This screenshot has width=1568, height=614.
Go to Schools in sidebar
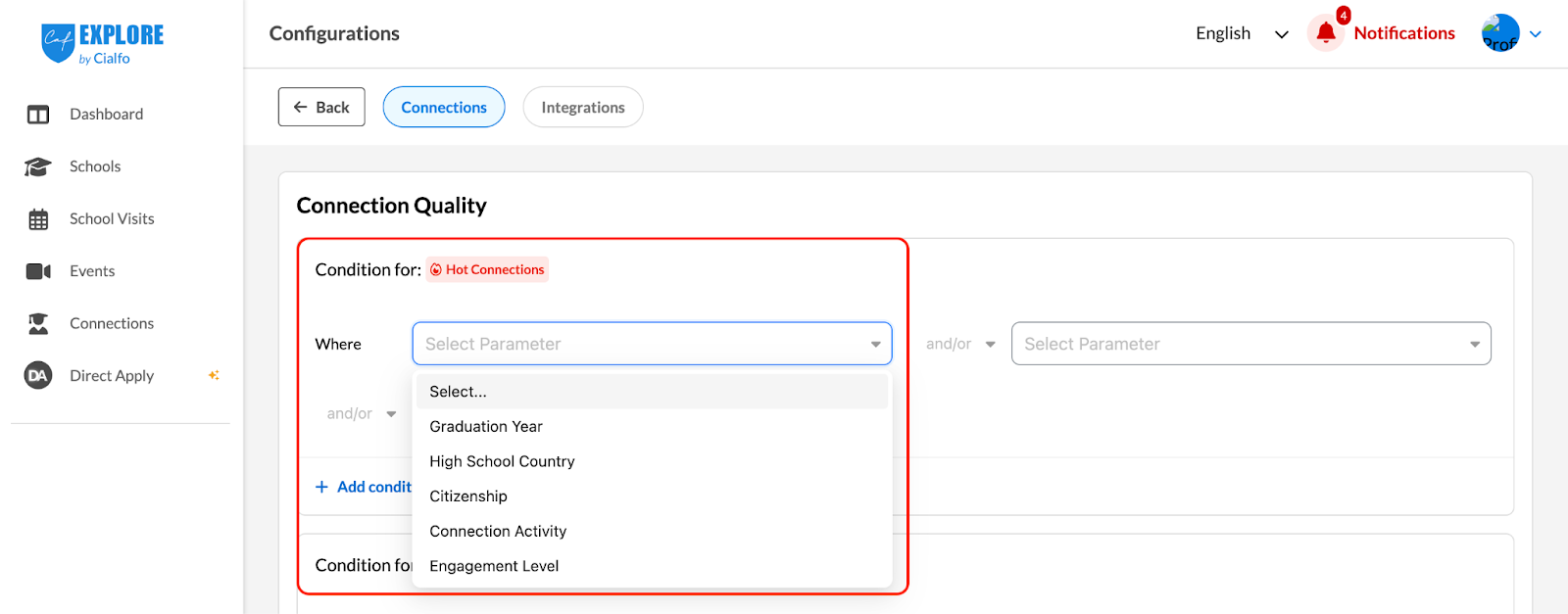(x=95, y=166)
